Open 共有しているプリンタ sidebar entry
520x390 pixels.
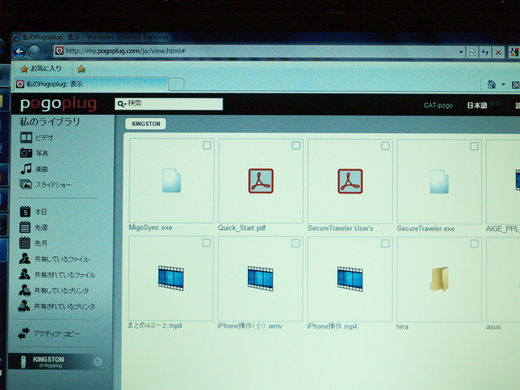coord(54,290)
